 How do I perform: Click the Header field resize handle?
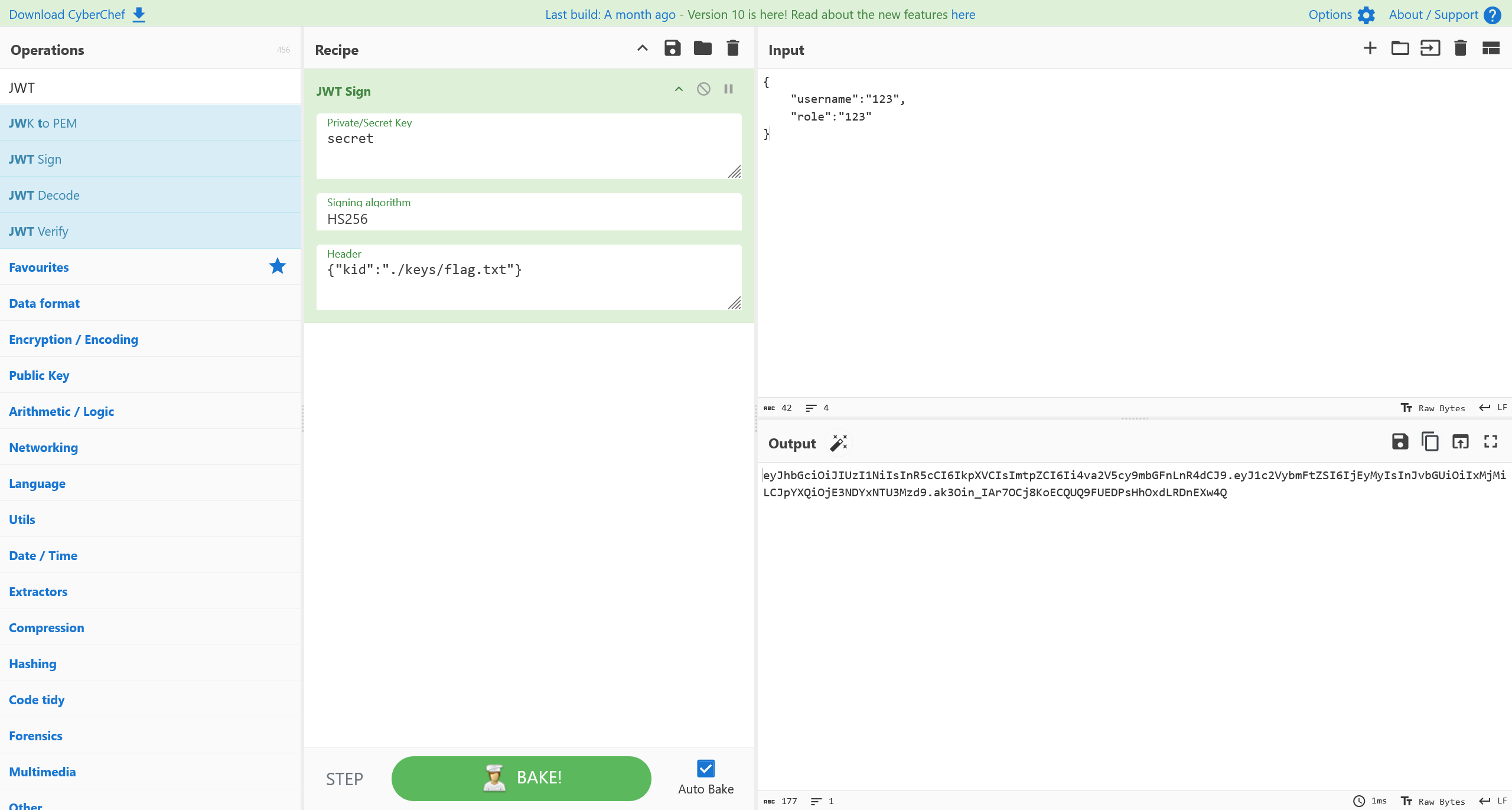[734, 303]
